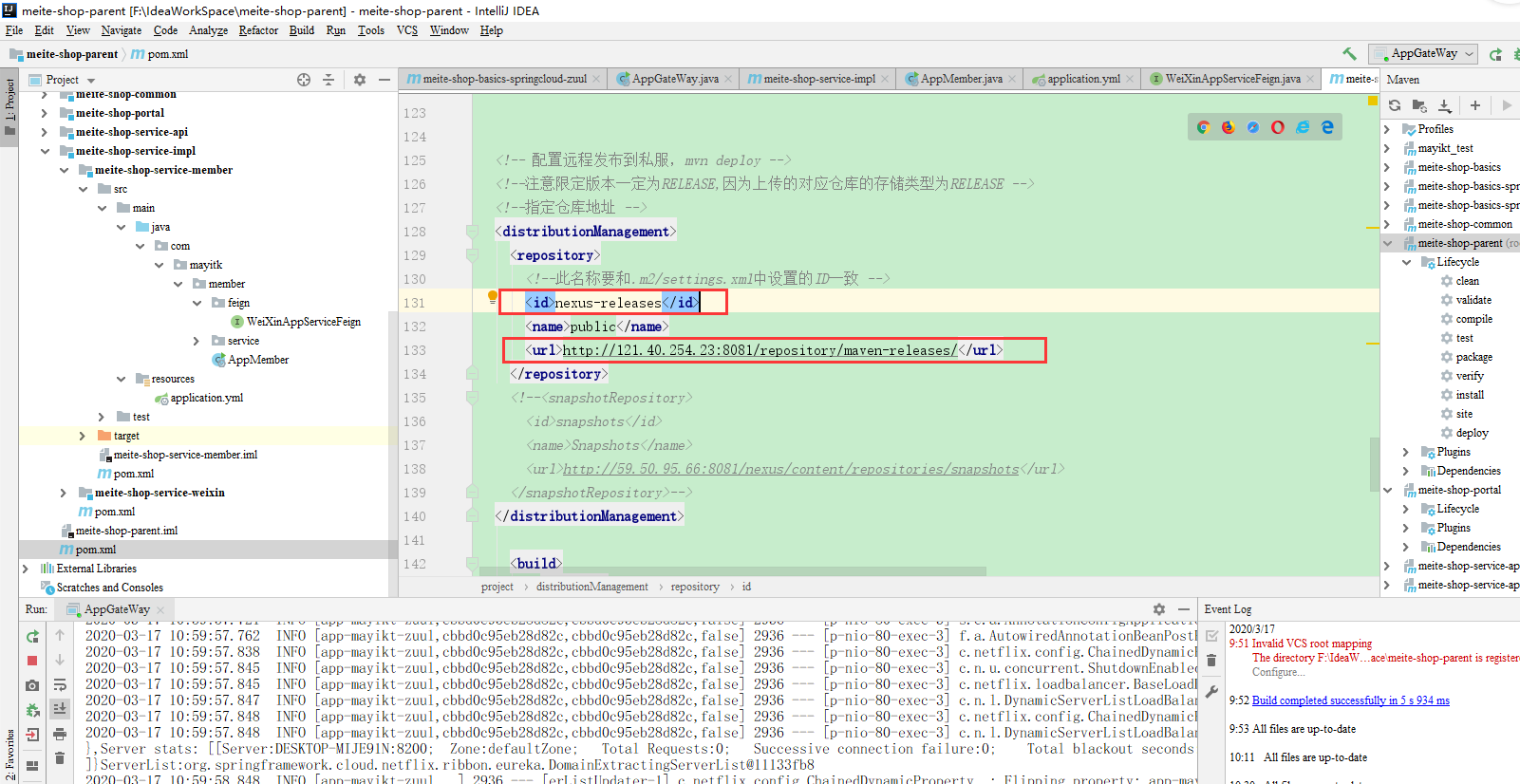This screenshot has width=1520, height=784.
Task: Open preview in Edge browser icon
Action: pyautogui.click(x=1327, y=127)
